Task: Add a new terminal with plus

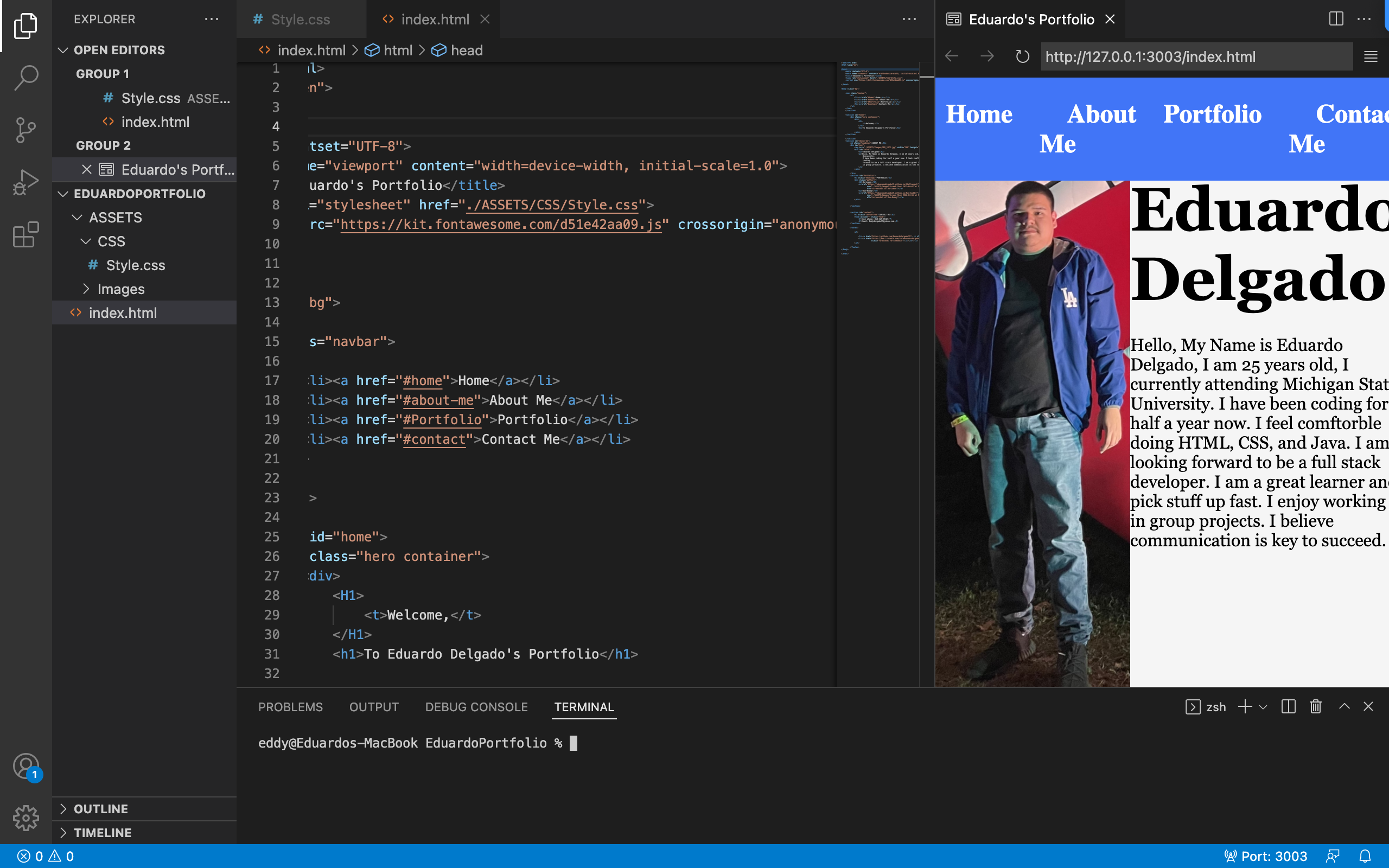Action: [1245, 707]
